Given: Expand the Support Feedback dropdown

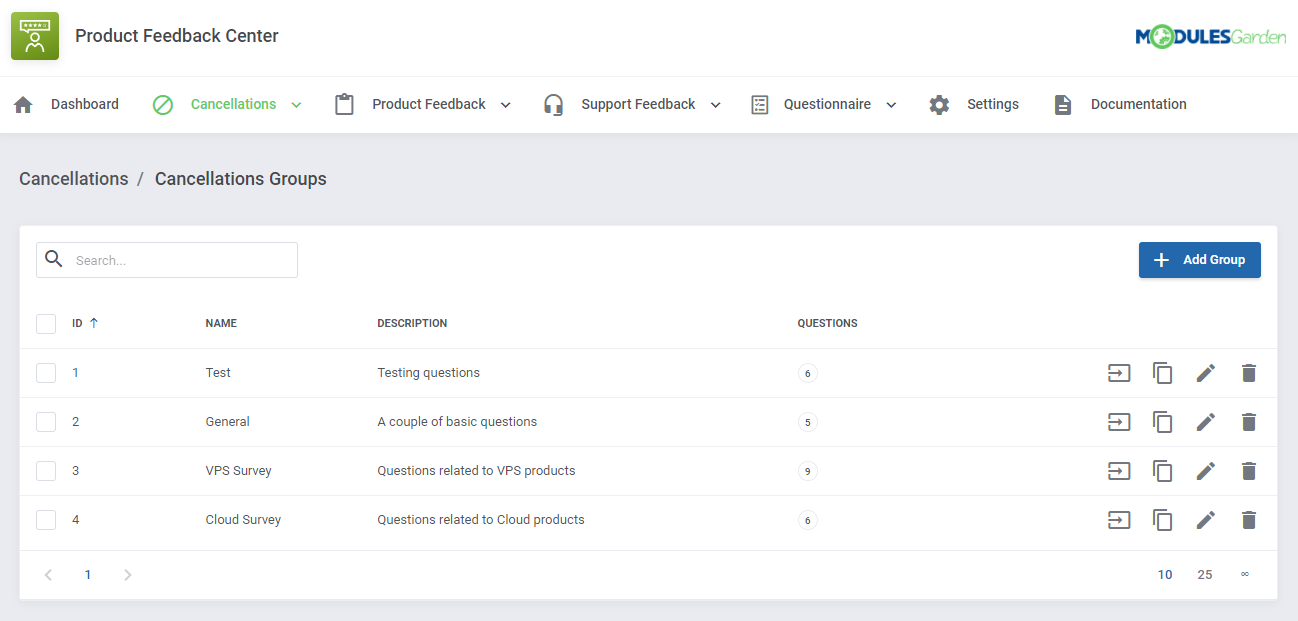Looking at the screenshot, I should tap(714, 104).
